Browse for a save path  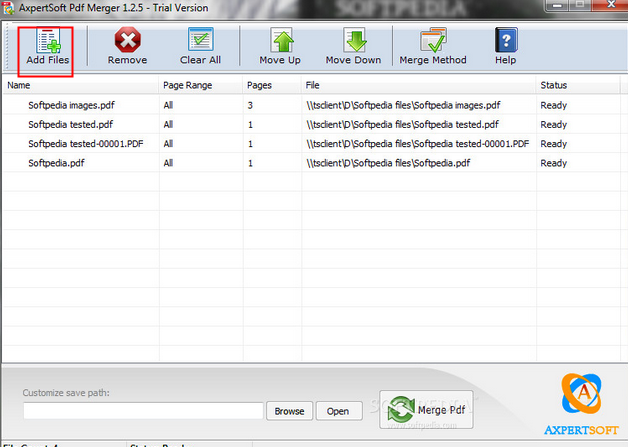(289, 411)
